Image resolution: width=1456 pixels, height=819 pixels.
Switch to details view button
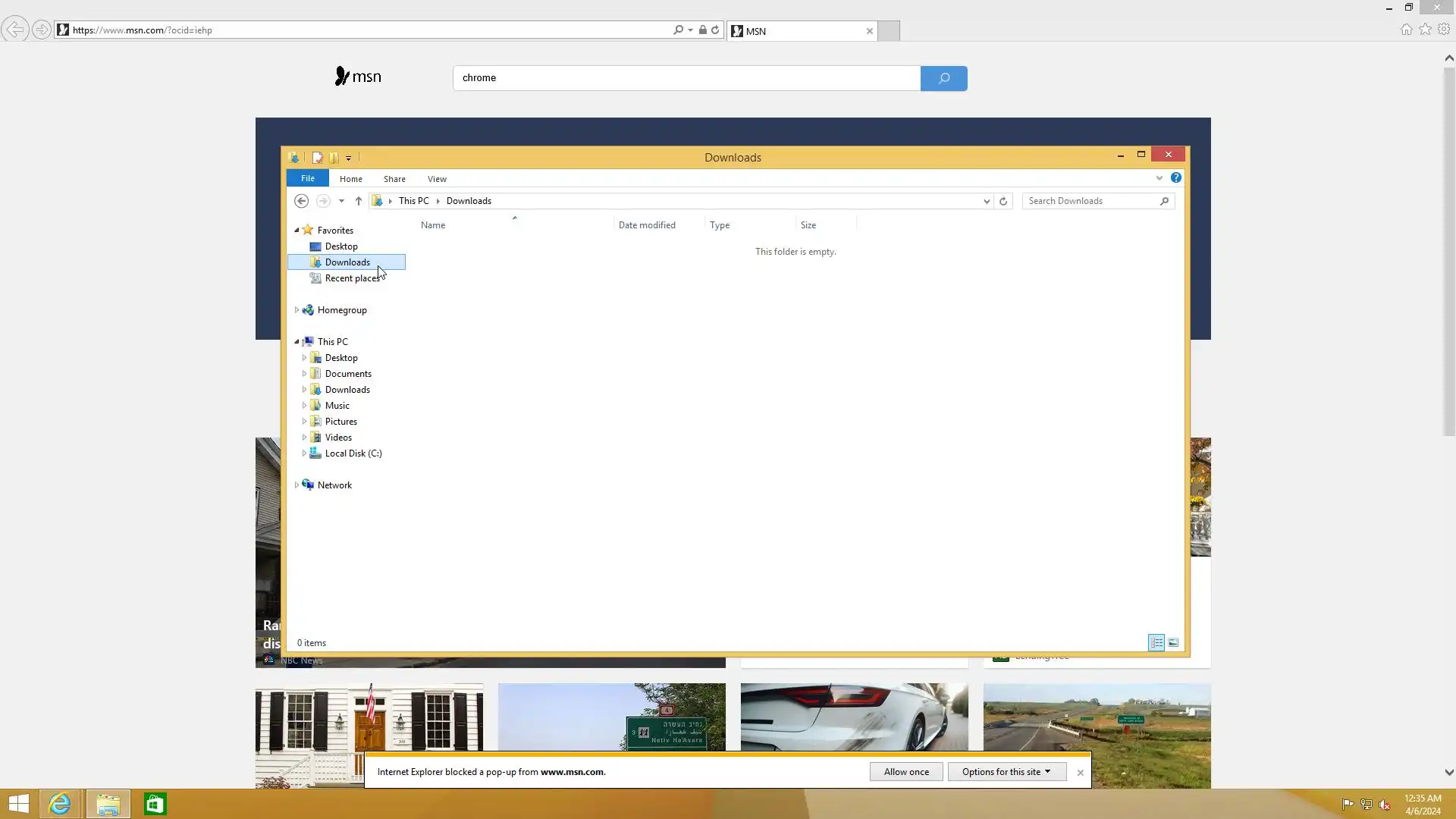click(1156, 643)
